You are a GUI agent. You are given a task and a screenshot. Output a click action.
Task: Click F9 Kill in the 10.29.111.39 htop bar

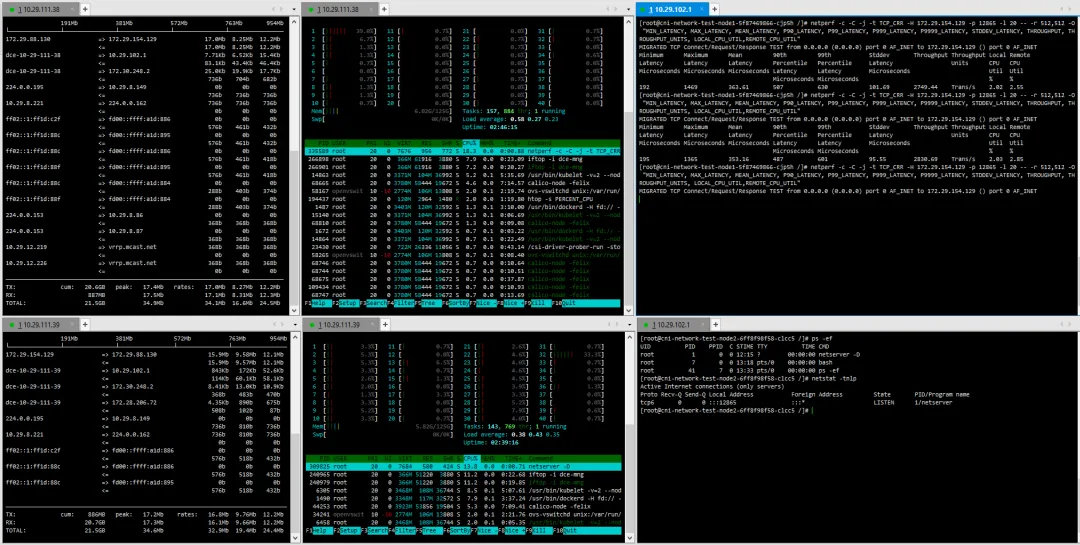tap(541, 531)
